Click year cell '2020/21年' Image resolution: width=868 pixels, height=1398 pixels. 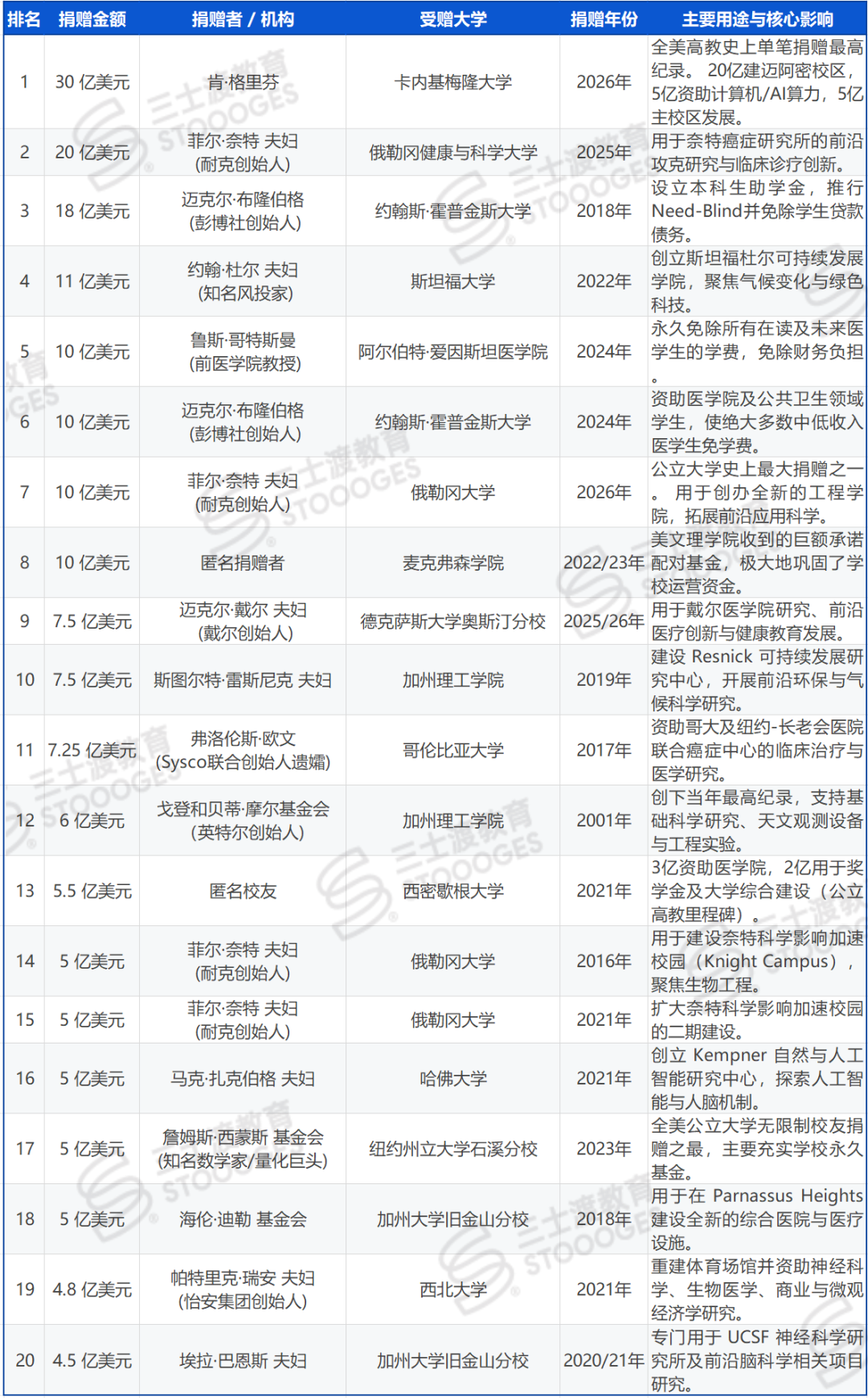point(604,1360)
